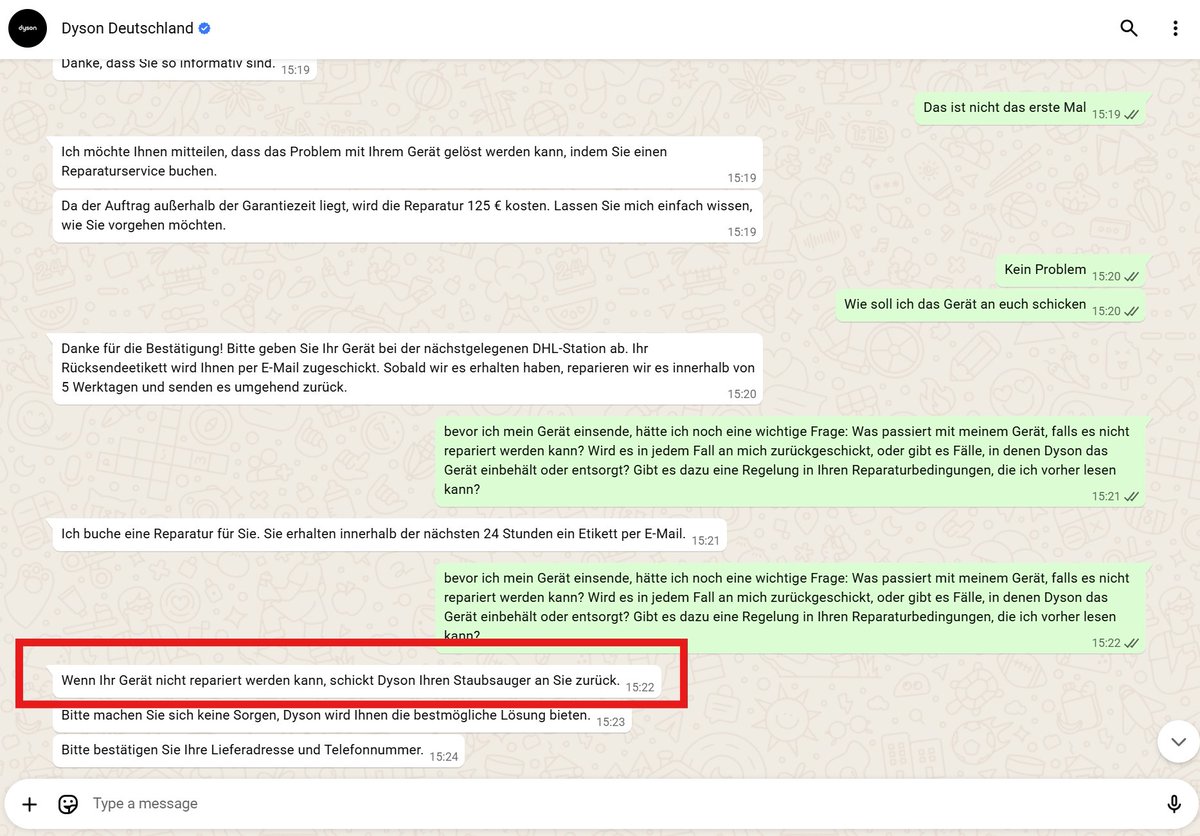Screen dimensions: 1200x836
Task: Click read ticks on 'Wie soll ich das Gerät' message
Action: 1132,312
